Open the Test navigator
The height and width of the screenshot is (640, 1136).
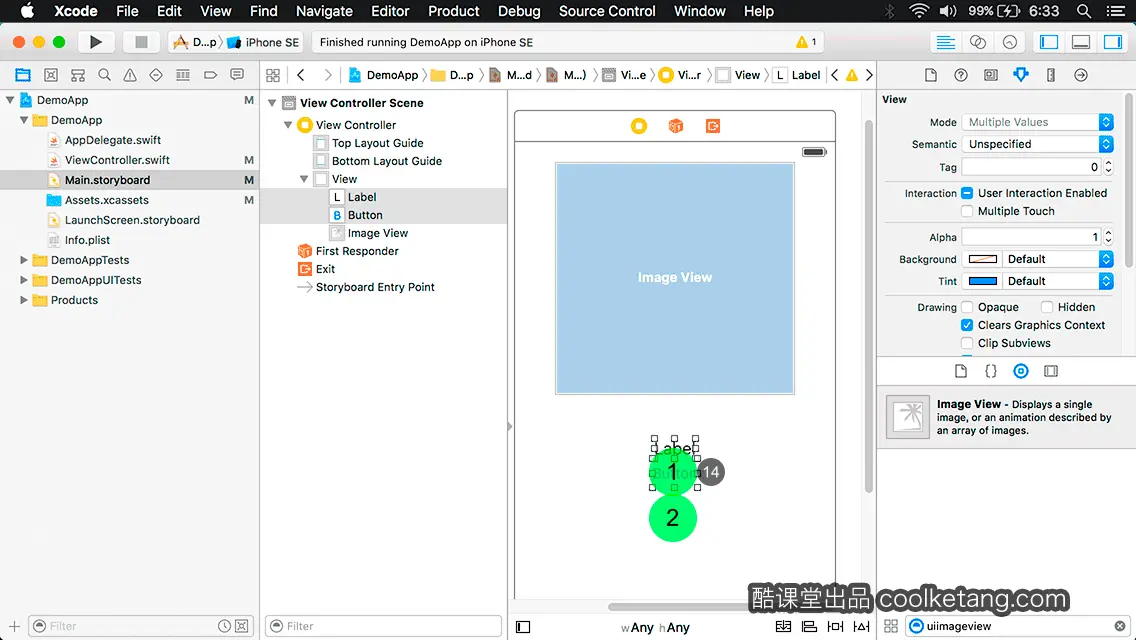[156, 75]
